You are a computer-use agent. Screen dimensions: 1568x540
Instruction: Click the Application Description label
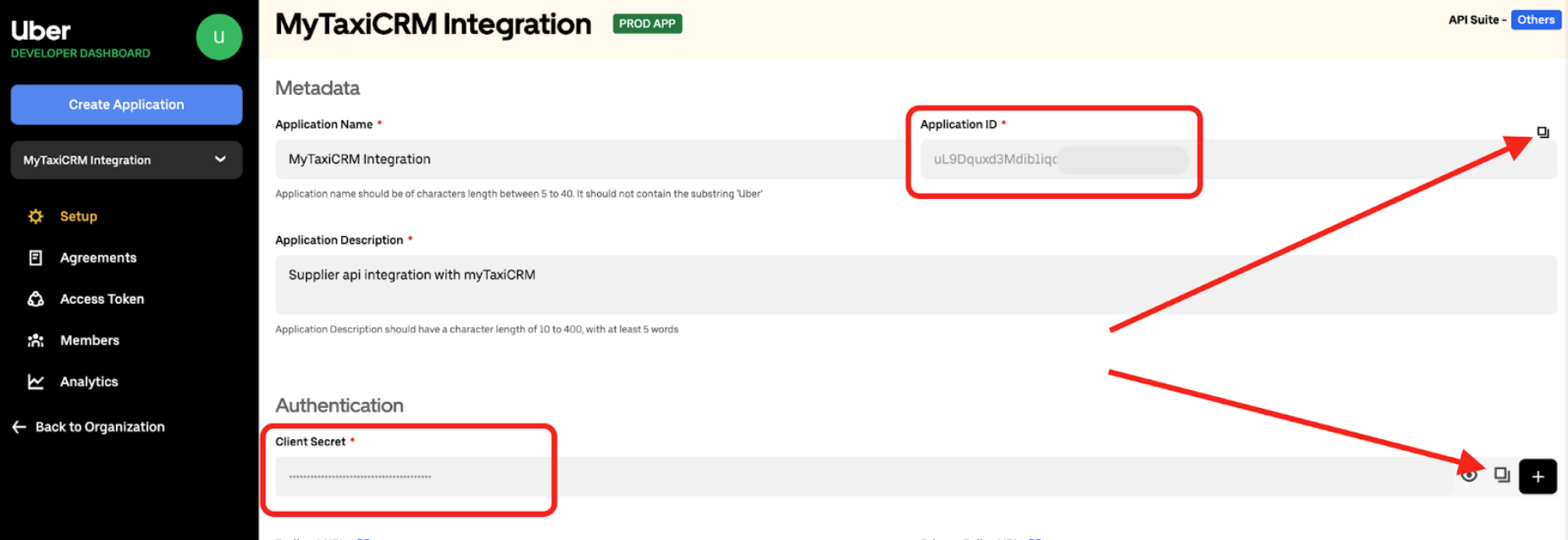point(340,240)
